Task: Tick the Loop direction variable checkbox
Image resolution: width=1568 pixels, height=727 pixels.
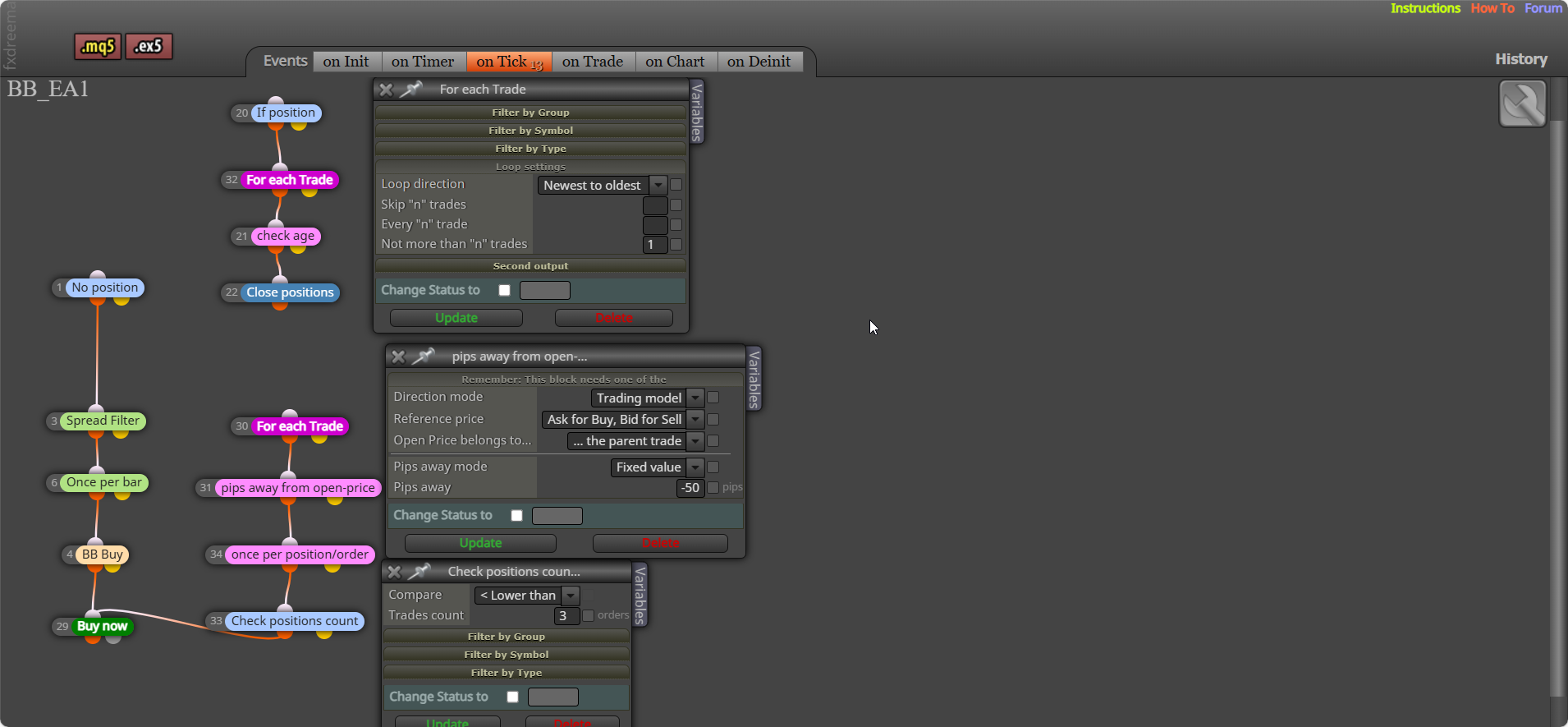Action: point(676,185)
